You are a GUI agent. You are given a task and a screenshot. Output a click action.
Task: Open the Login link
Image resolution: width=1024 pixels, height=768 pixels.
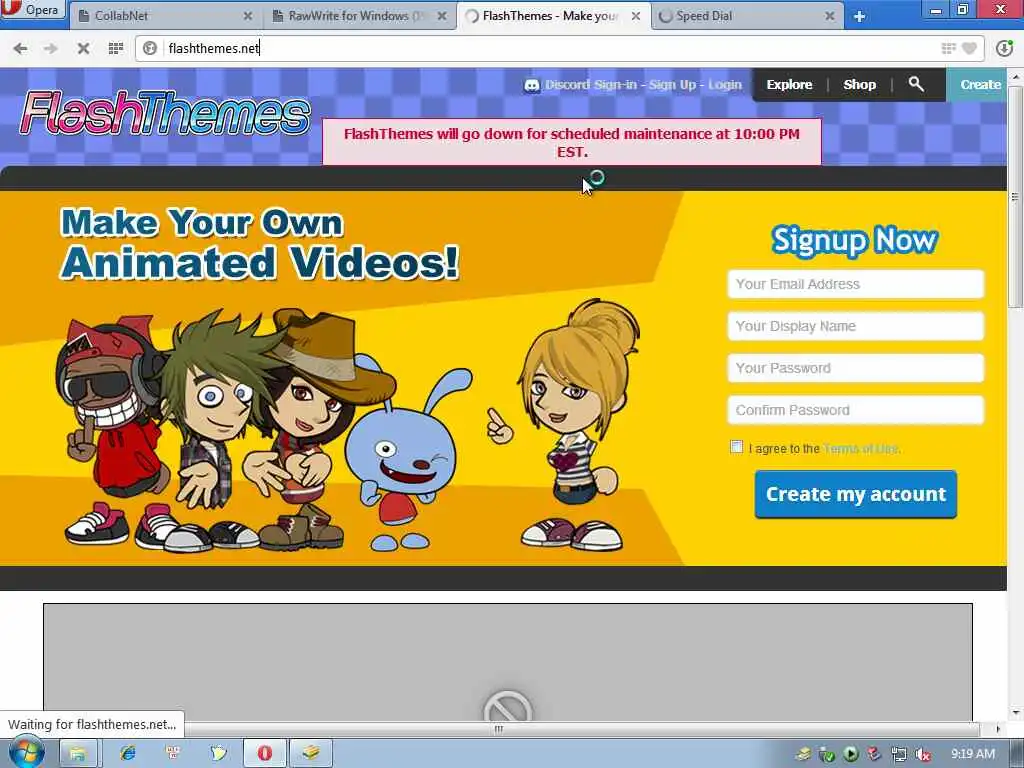coord(725,85)
